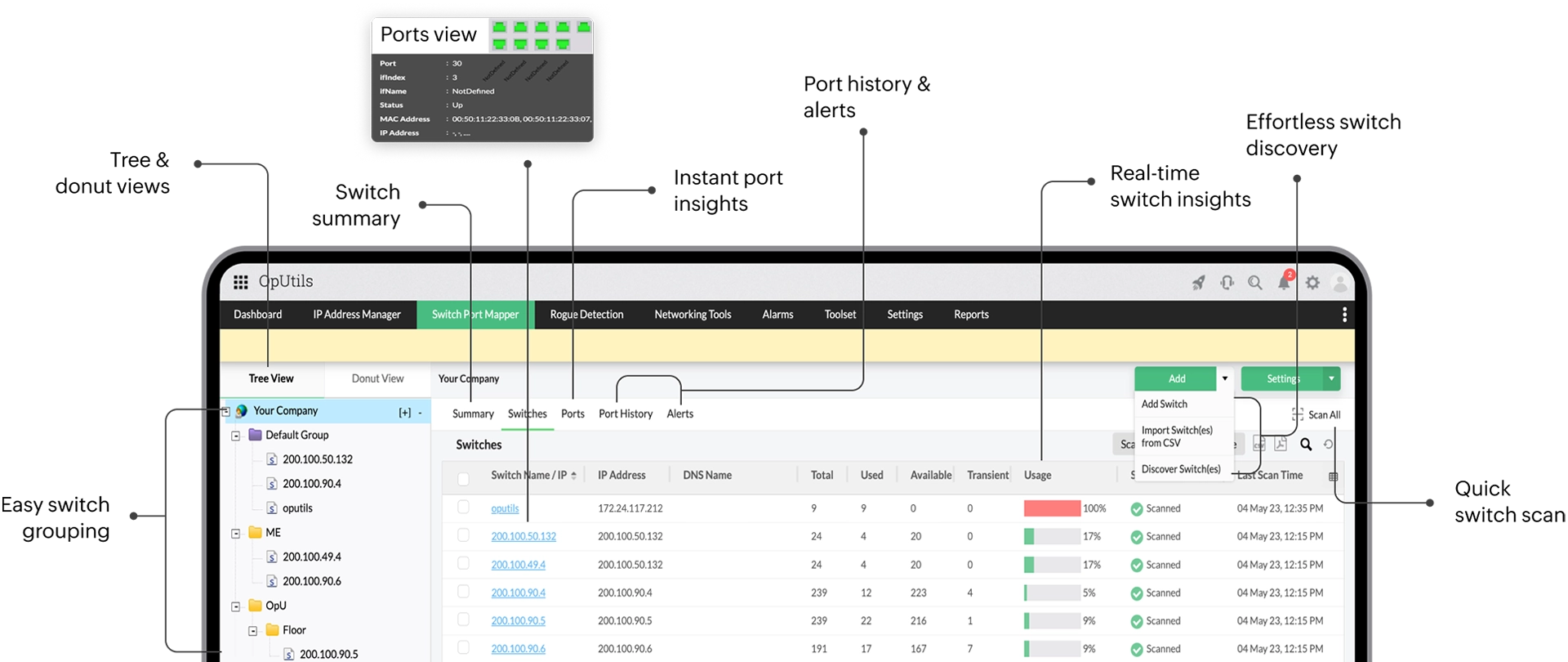Check the 200.100.90.4 row checkbox
The image size is (1568, 662).
463,592
